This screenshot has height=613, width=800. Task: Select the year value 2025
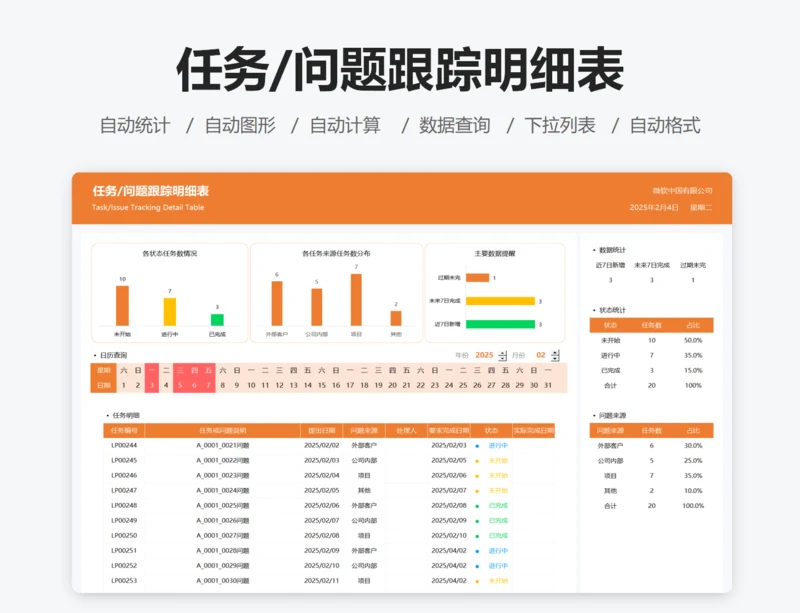tap(484, 355)
